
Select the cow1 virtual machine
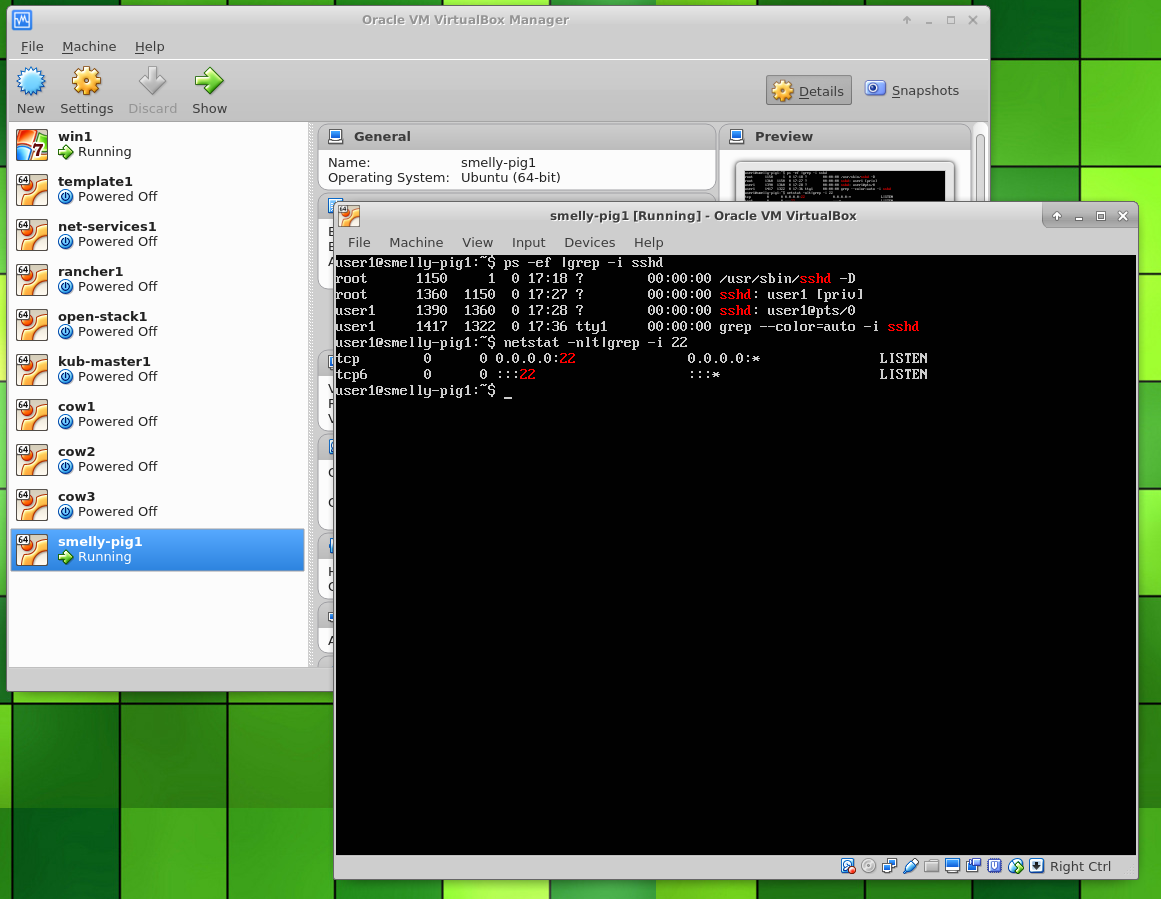[158, 415]
